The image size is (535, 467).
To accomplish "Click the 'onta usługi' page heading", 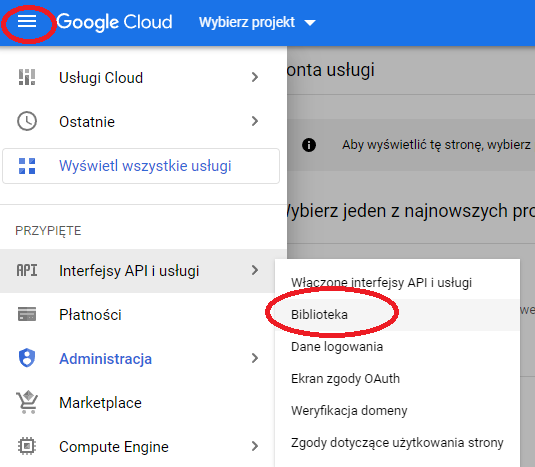I will 331,70.
